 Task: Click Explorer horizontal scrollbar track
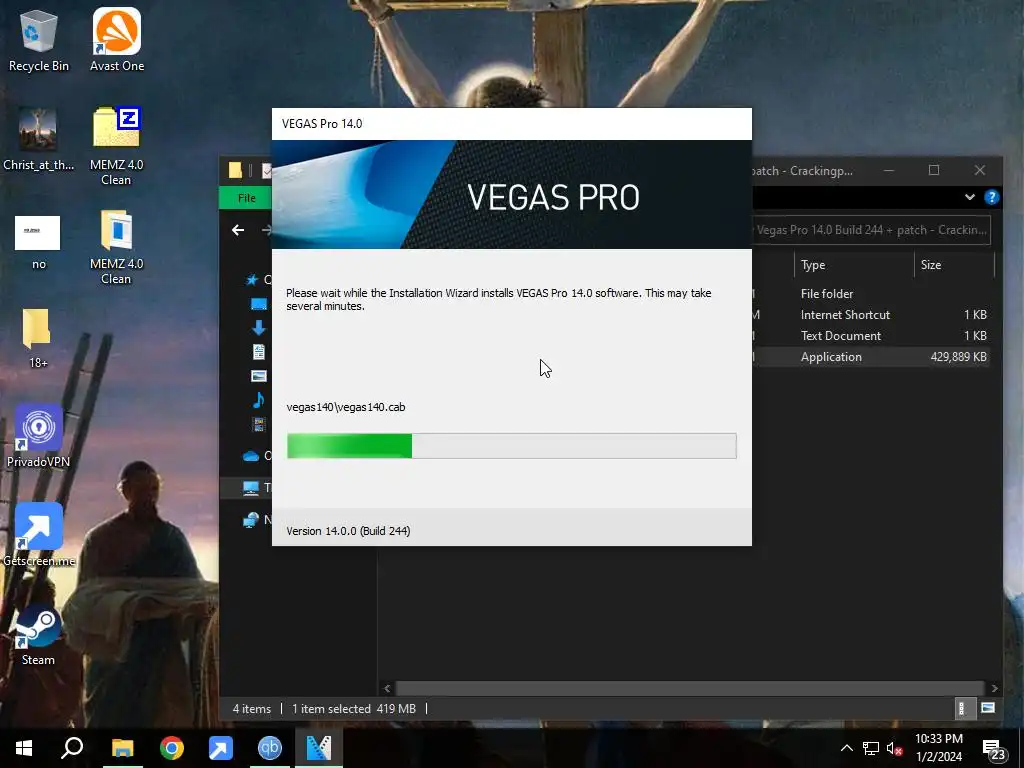tap(690, 688)
